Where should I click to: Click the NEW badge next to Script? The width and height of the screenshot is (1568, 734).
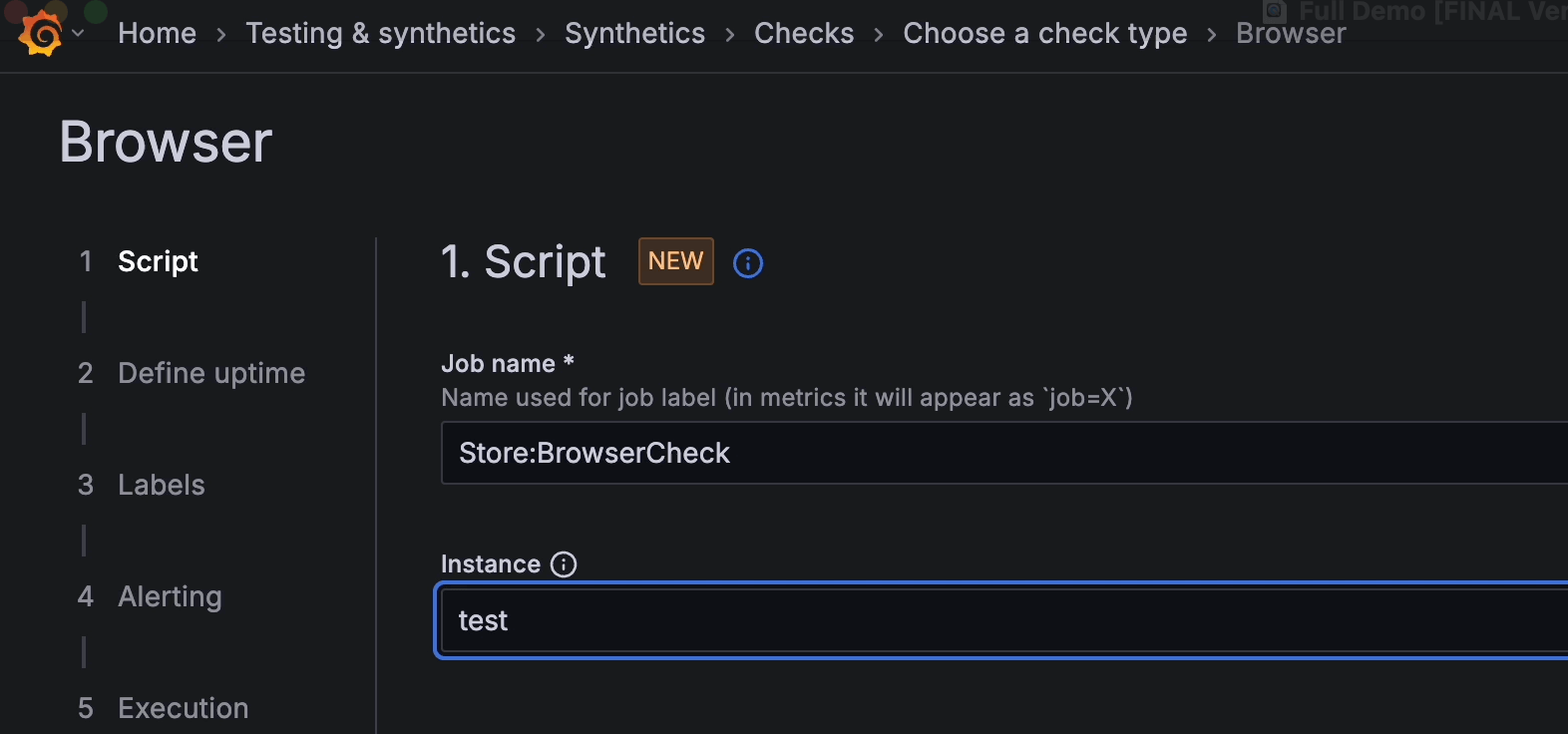(675, 261)
